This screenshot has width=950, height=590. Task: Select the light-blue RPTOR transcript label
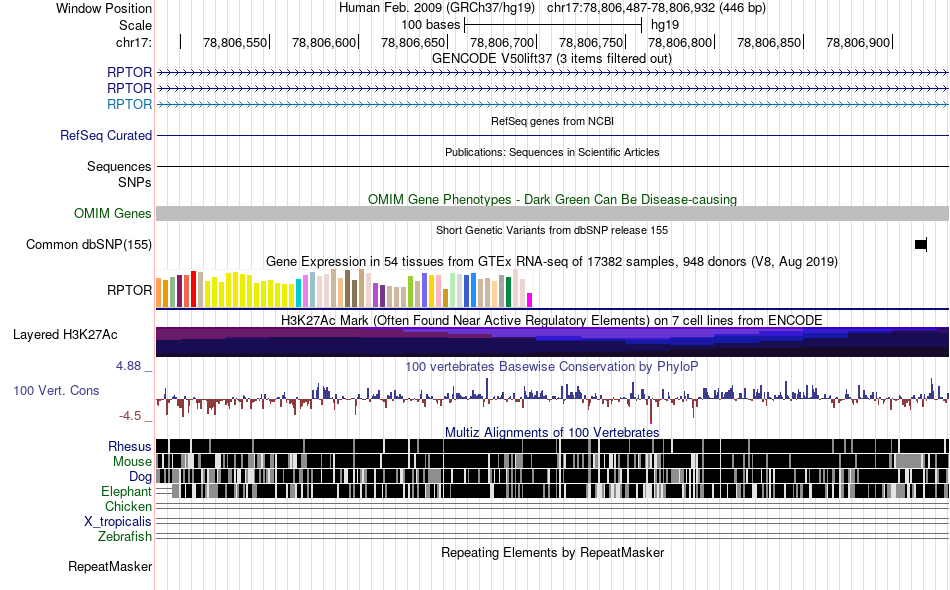tap(129, 104)
